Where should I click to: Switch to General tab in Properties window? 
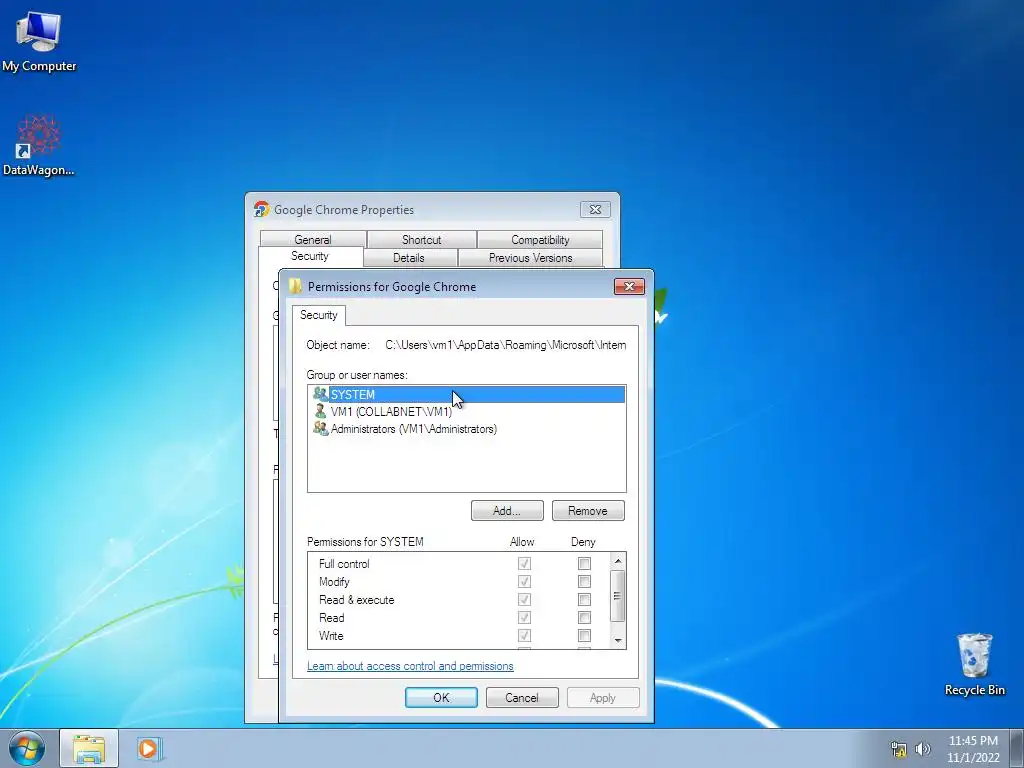(x=313, y=240)
